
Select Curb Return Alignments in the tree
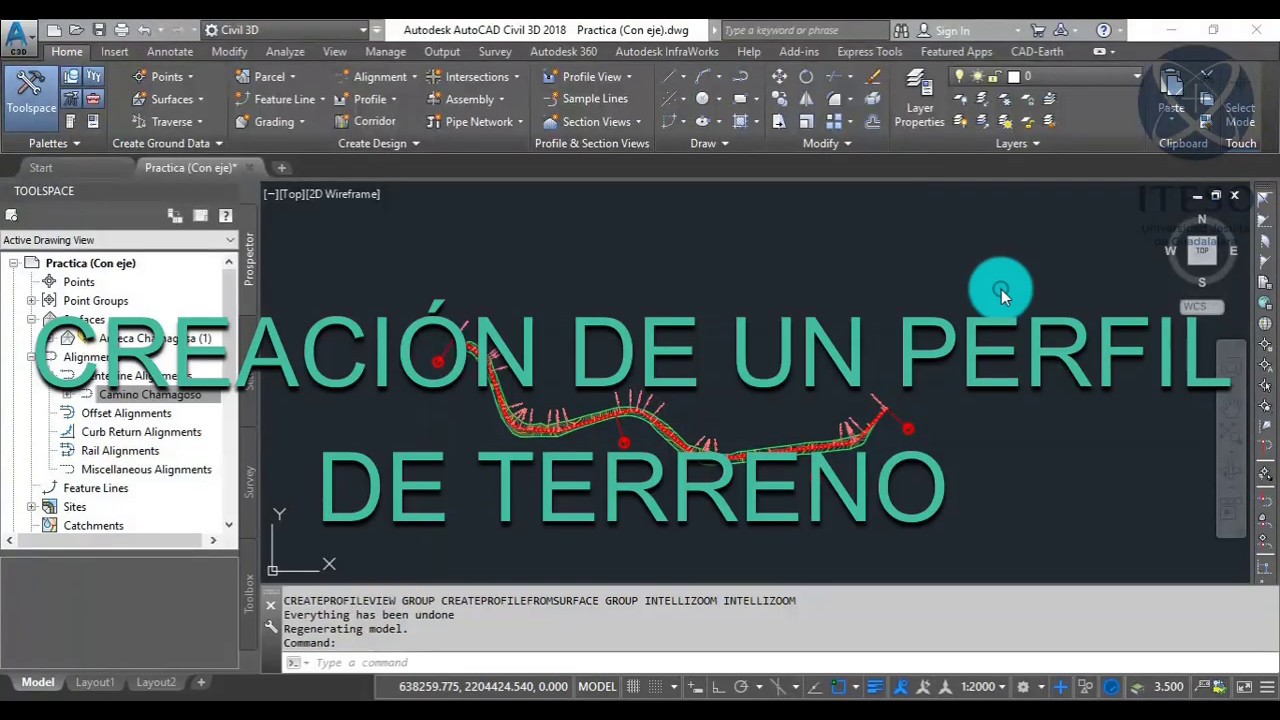[x=141, y=432]
